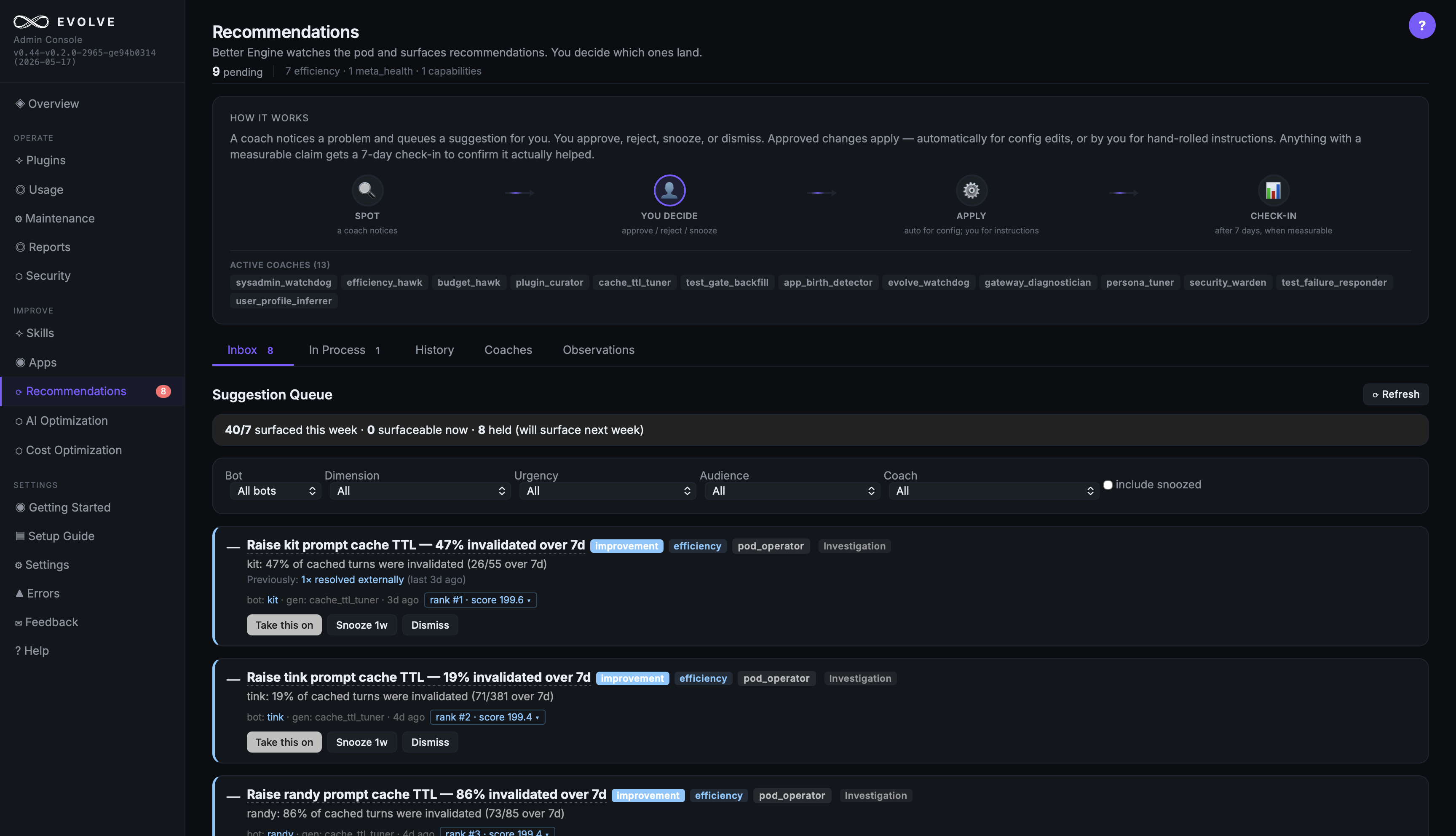Click the Spot magnifying glass icon
Screen dimensions: 1456x836
[367, 190]
